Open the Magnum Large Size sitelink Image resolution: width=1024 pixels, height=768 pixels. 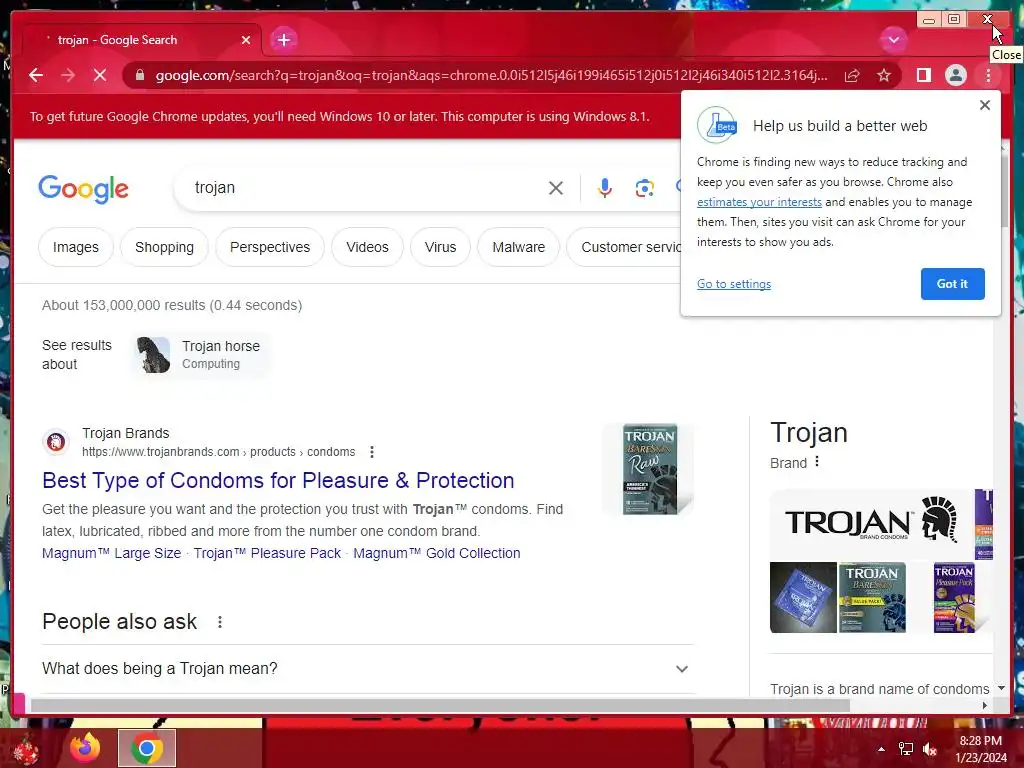pos(112,553)
